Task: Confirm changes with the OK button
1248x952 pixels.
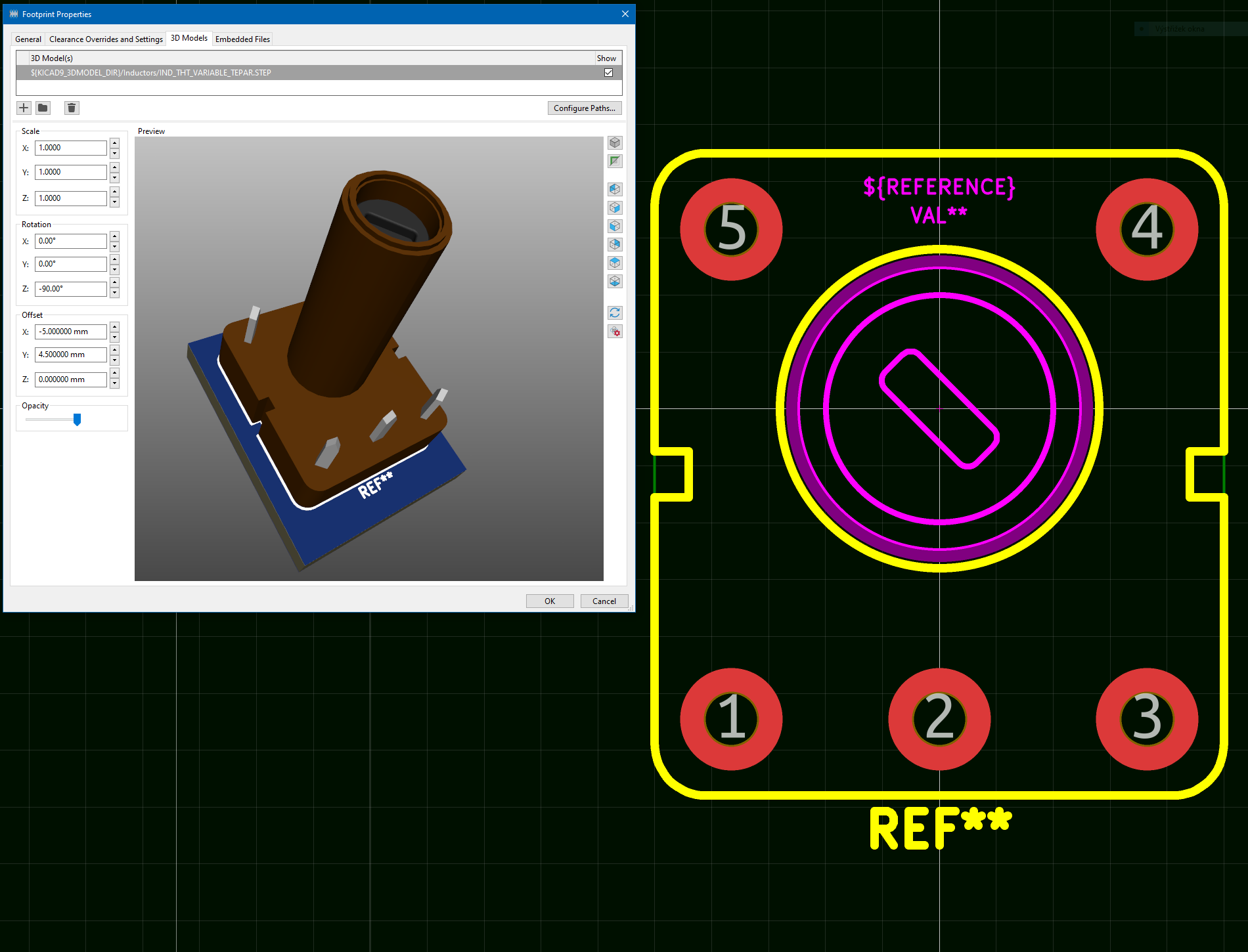Action: coord(550,601)
